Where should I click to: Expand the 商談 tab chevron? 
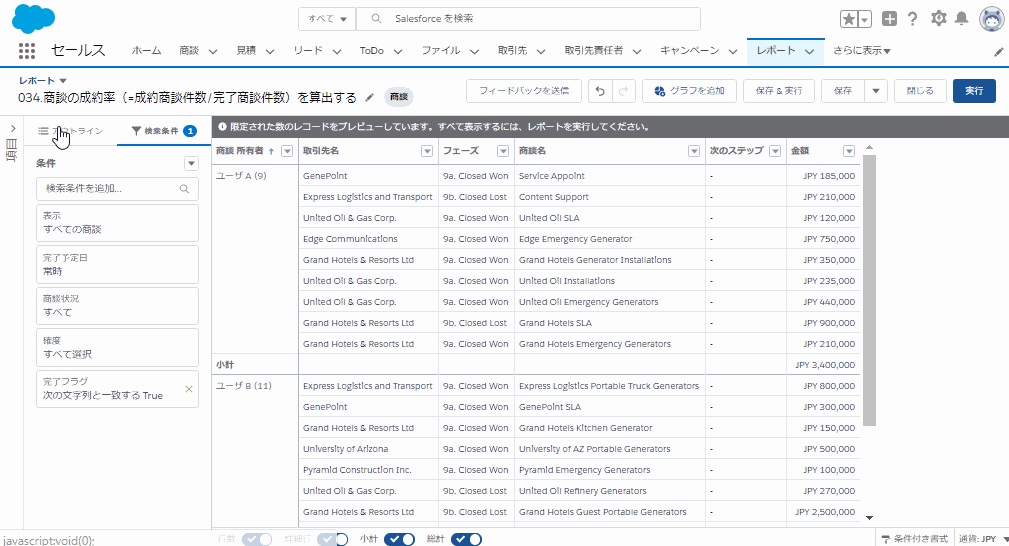pyautogui.click(x=212, y=52)
